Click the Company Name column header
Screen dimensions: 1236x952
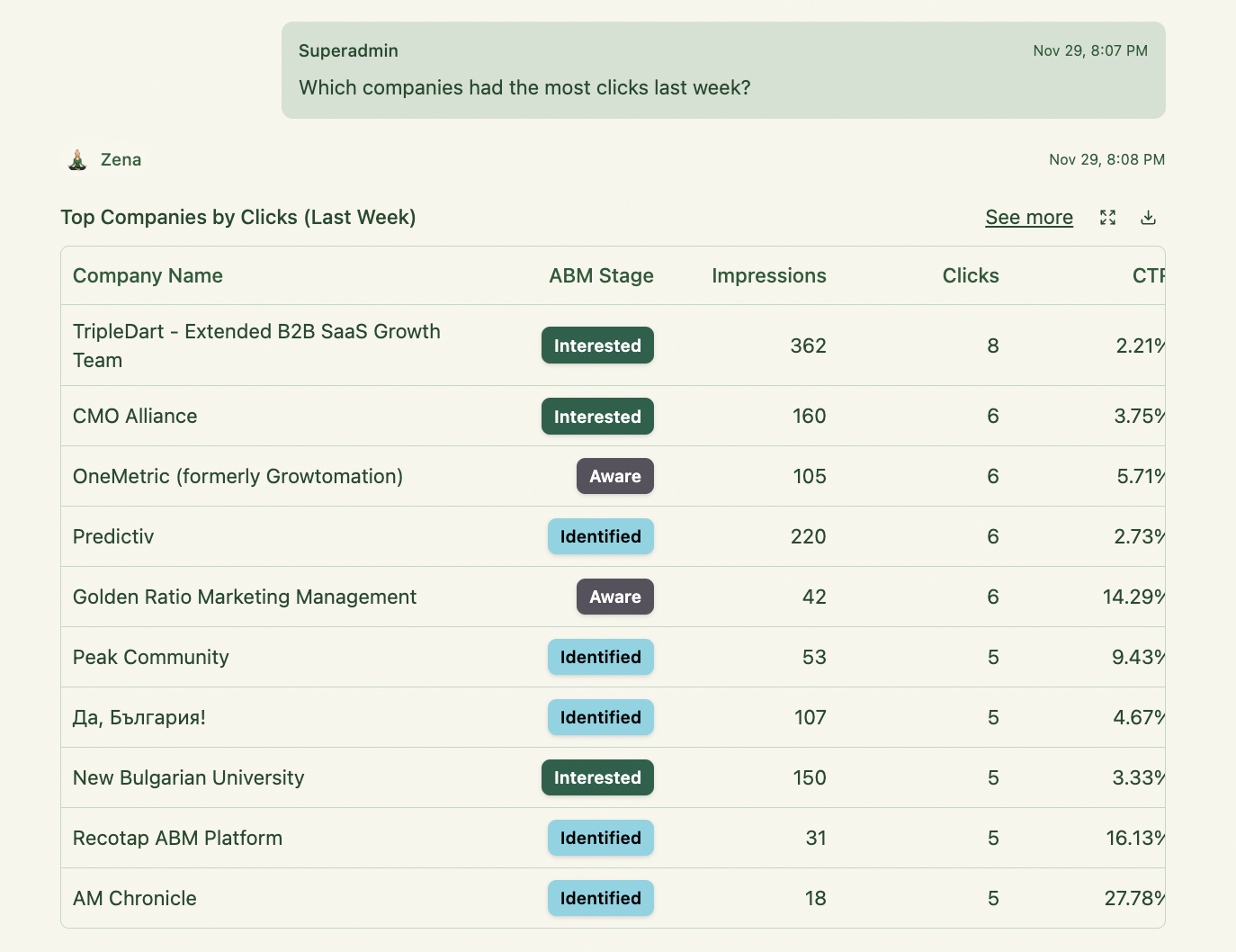pos(148,275)
